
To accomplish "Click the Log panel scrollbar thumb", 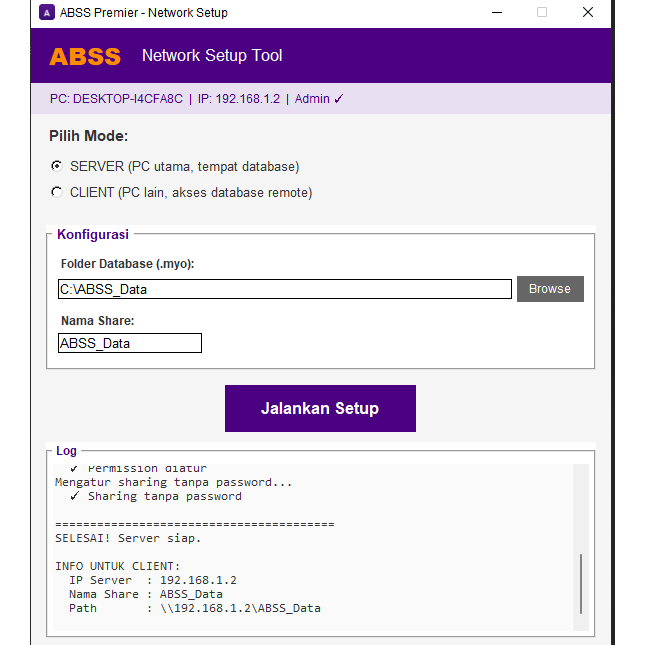I will (x=581, y=584).
